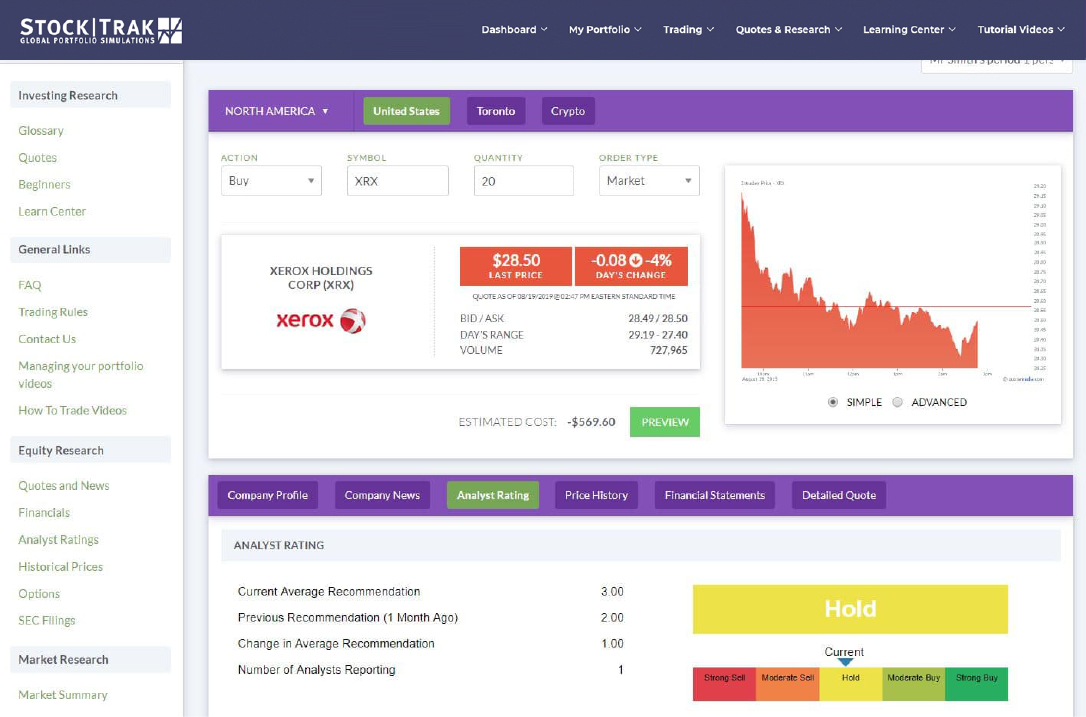Open the Historical Prices link
This screenshot has height=717, width=1086.
pyautogui.click(x=61, y=567)
